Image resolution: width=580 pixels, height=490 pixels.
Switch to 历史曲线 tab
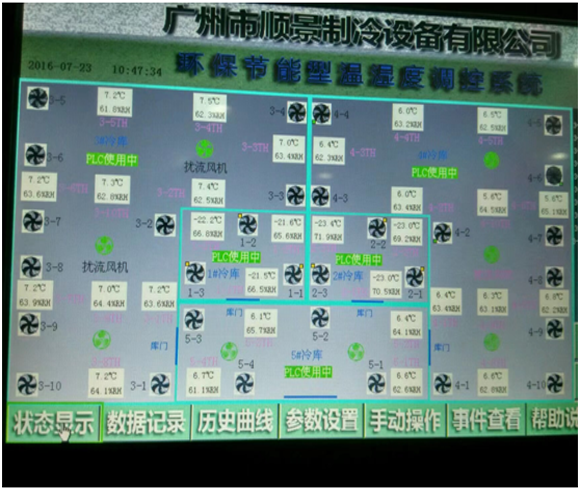235,421
